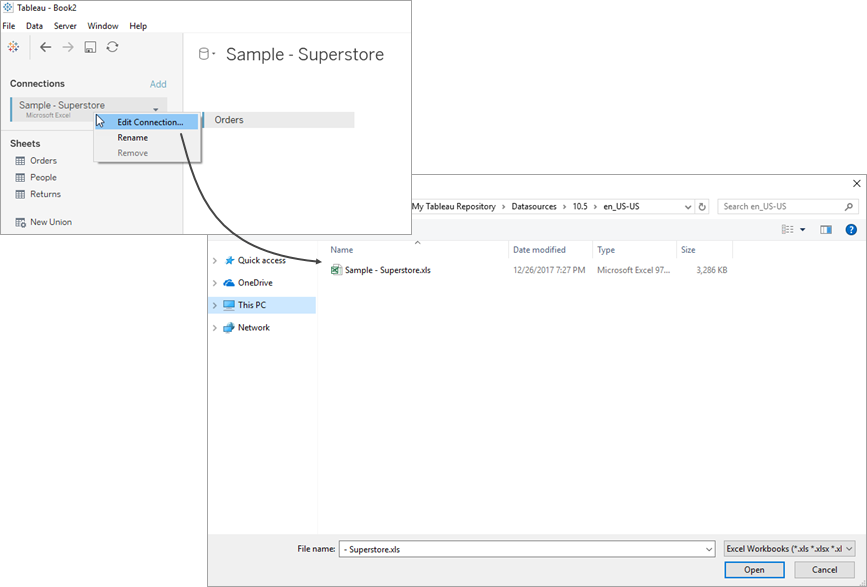
Task: Expand the OneDrive tree node
Action: tap(215, 282)
